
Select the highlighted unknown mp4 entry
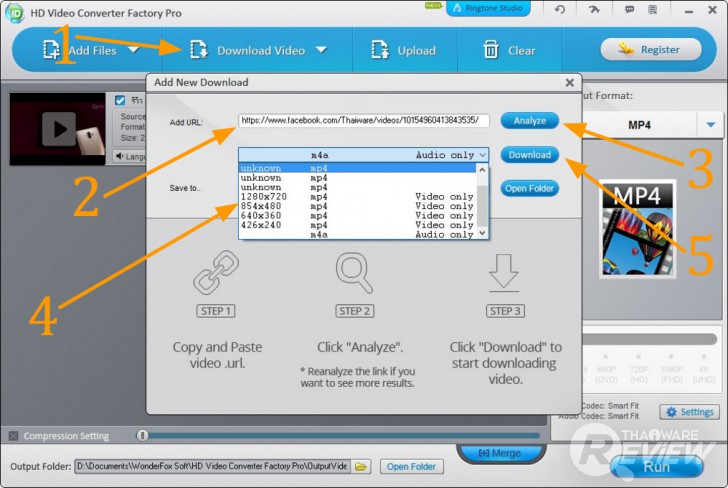tap(358, 168)
